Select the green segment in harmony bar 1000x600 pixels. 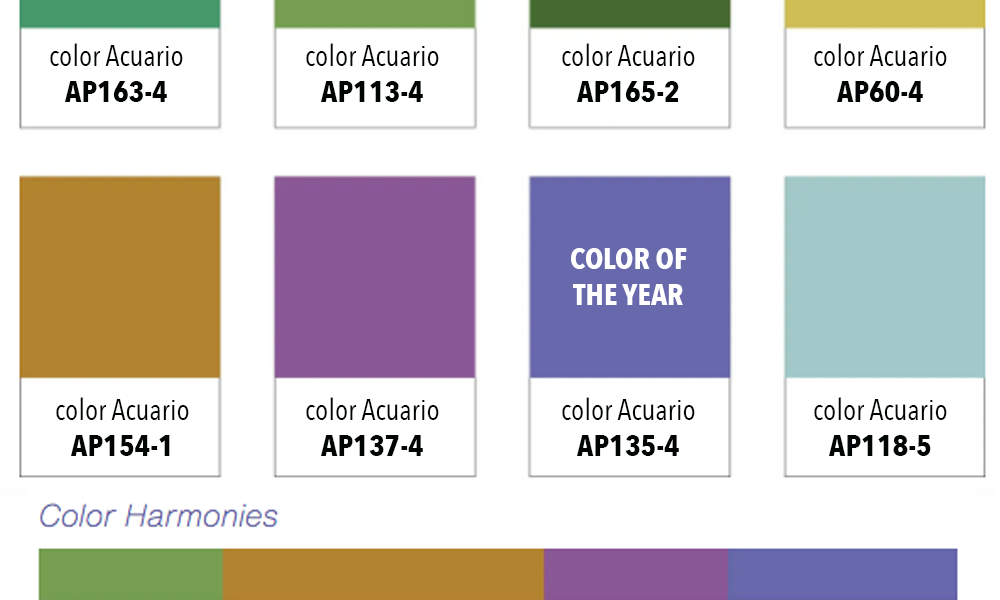[x=130, y=575]
